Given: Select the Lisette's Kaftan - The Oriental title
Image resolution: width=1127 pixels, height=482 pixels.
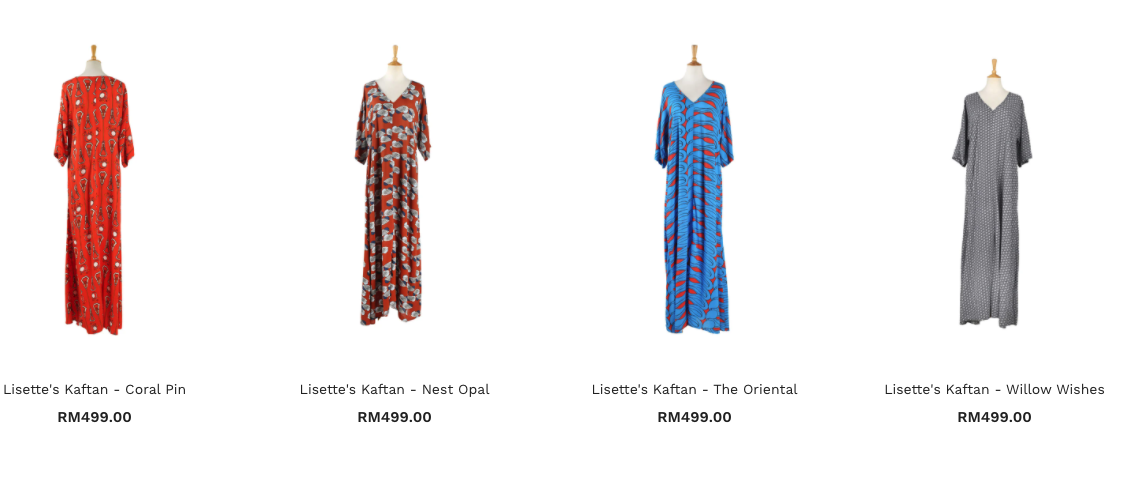Looking at the screenshot, I should (694, 389).
